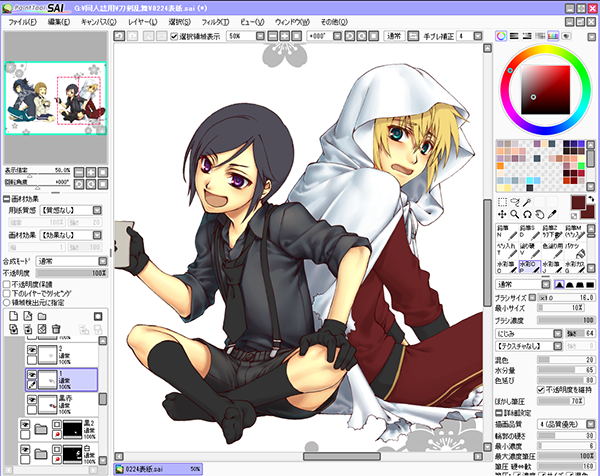
Task: Click the 通常 view mode button in toolbar
Action: coord(394,36)
